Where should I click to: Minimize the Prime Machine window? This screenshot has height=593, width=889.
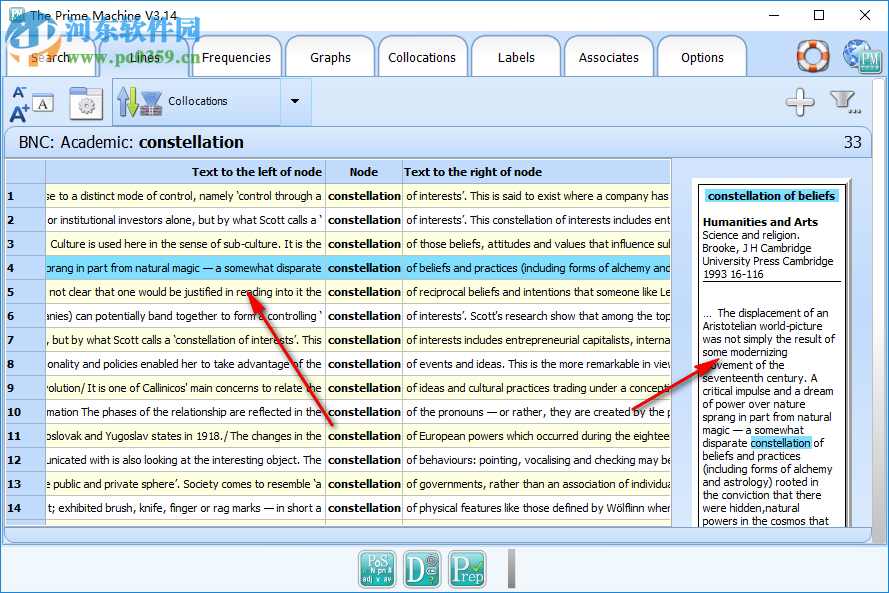774,15
